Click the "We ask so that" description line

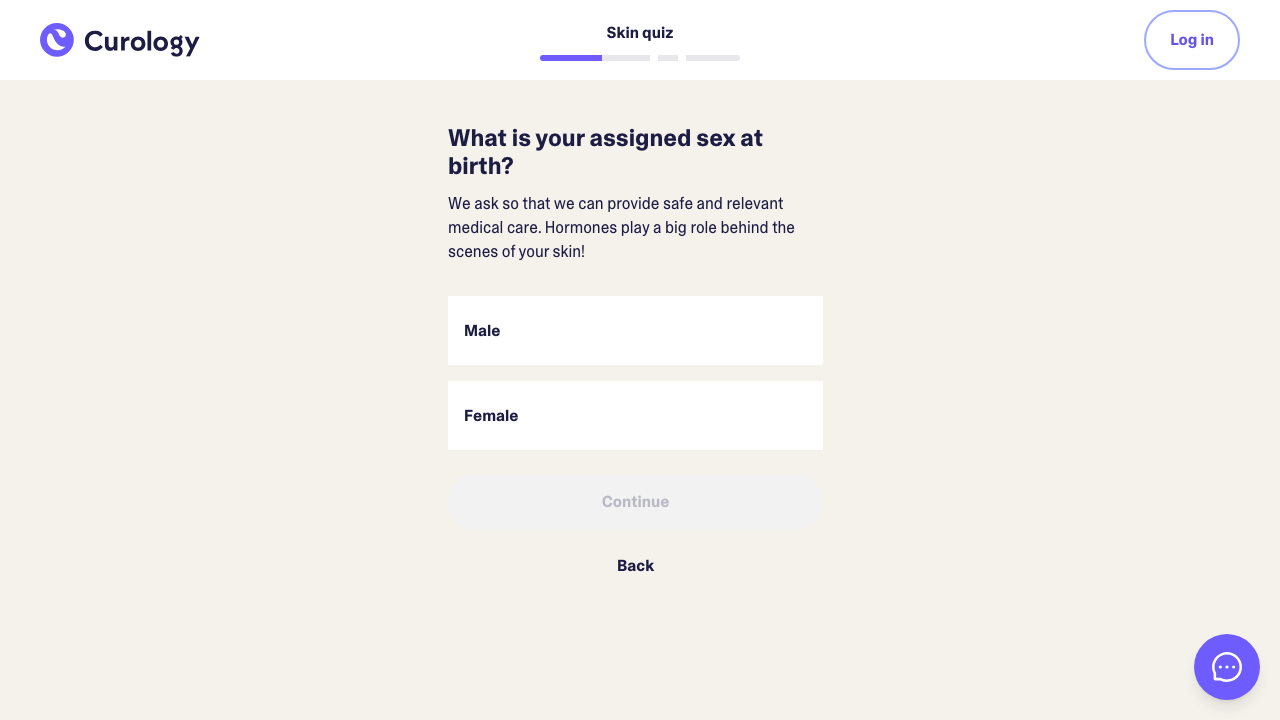pyautogui.click(x=615, y=203)
